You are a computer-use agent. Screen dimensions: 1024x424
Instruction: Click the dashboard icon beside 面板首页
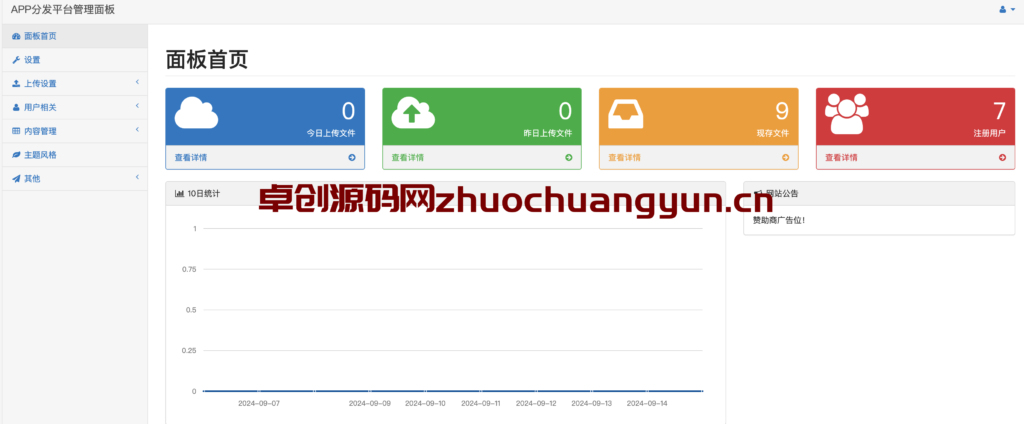16,37
